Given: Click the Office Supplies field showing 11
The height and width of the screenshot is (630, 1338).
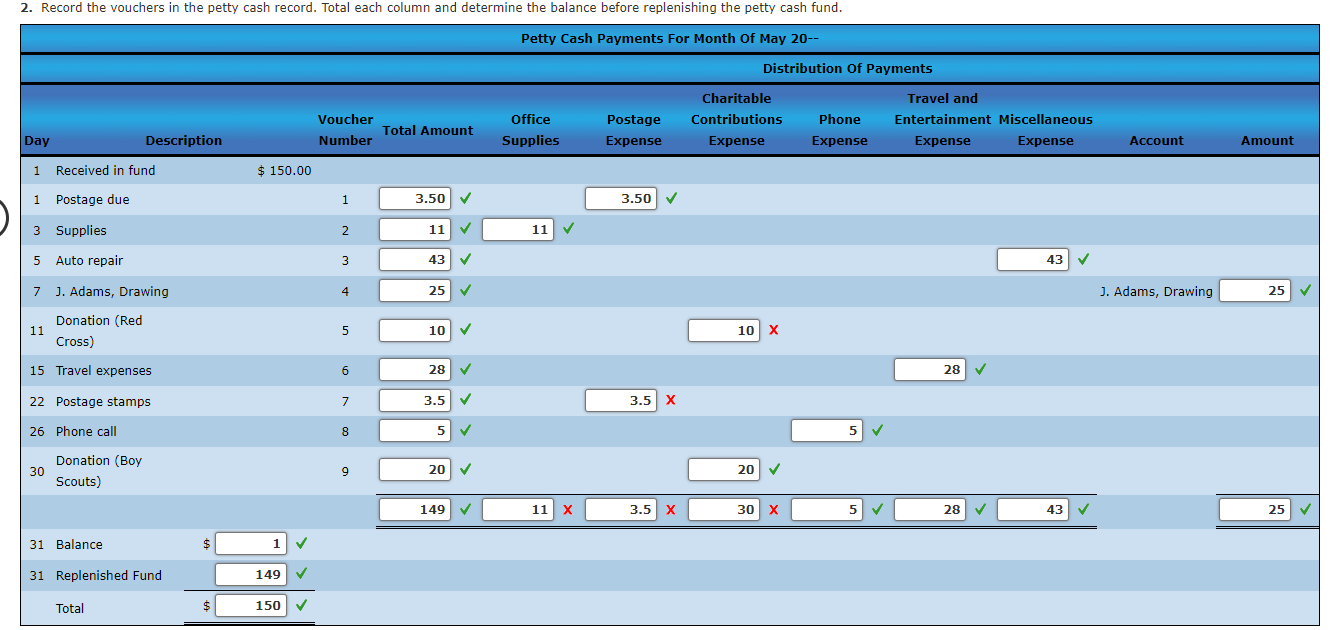Looking at the screenshot, I should click(x=517, y=229).
